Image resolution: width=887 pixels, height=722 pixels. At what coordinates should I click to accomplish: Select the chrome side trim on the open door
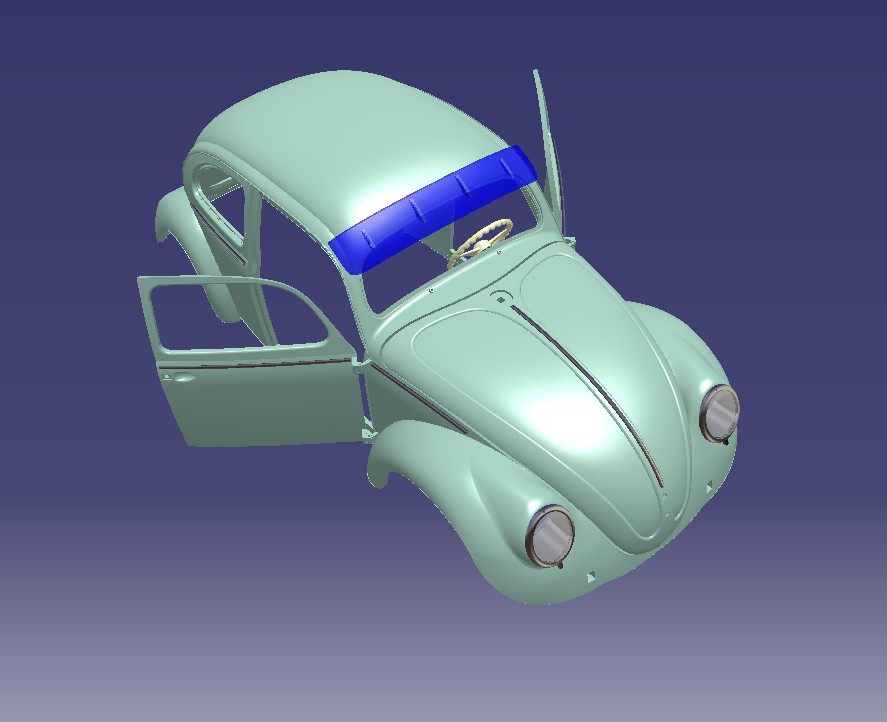(257, 364)
